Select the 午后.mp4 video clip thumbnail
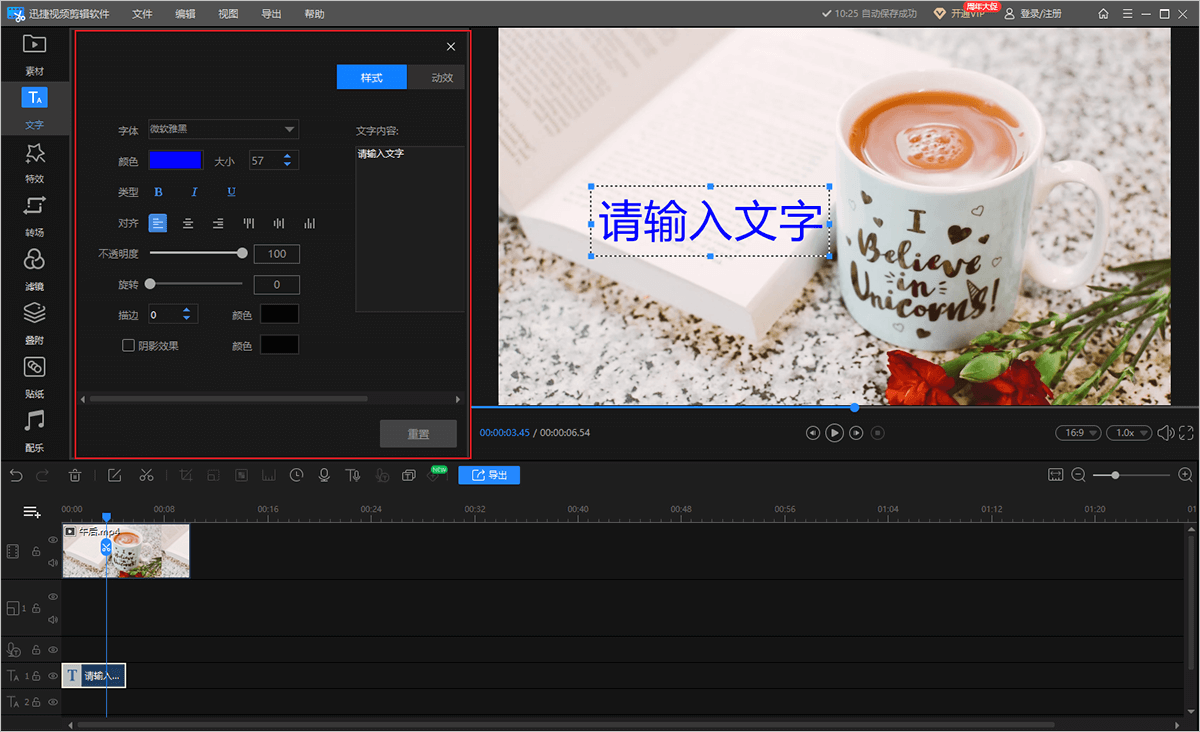 point(126,551)
